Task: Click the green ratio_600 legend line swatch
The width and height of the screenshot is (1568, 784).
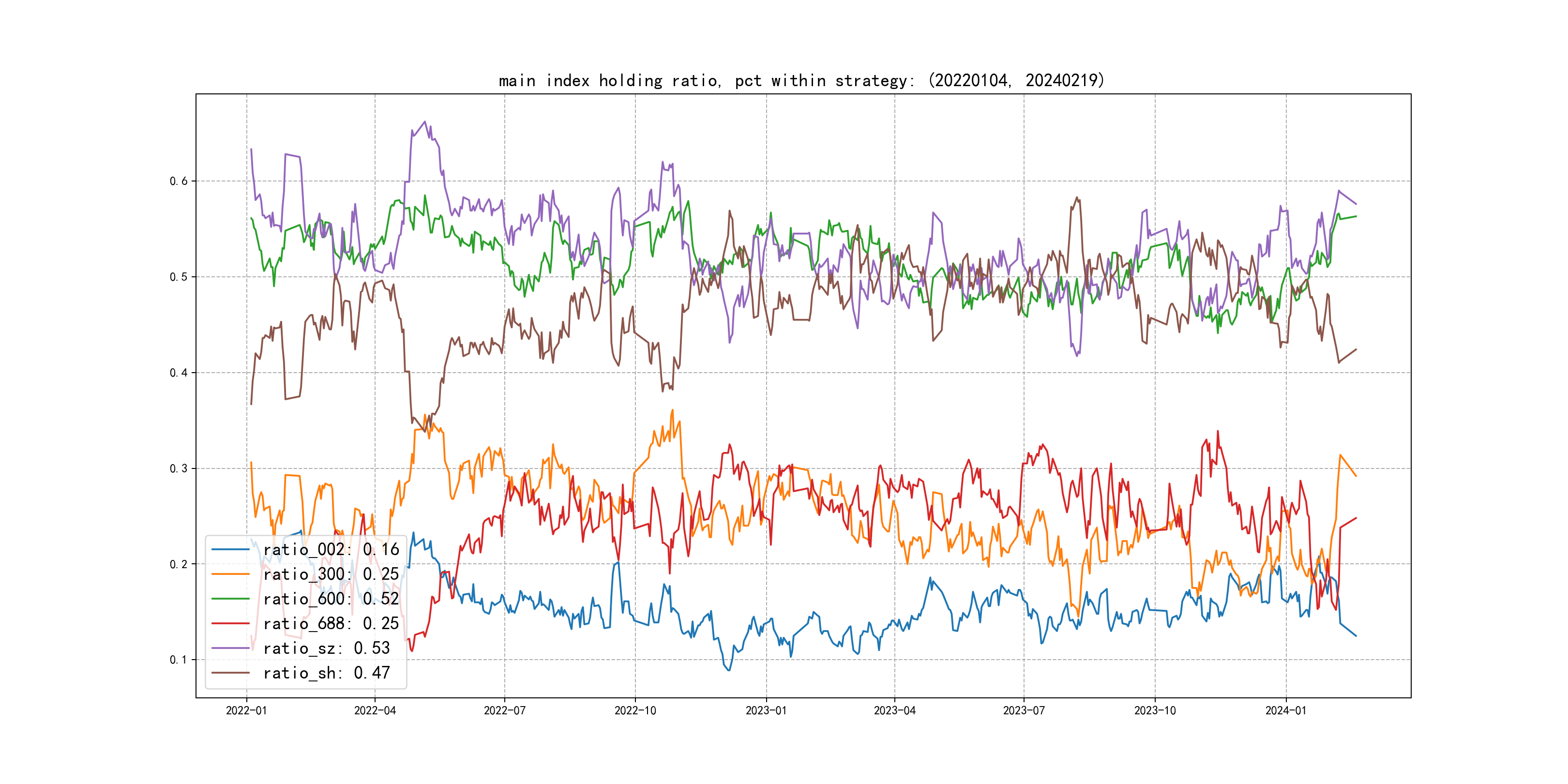Action: click(231, 599)
